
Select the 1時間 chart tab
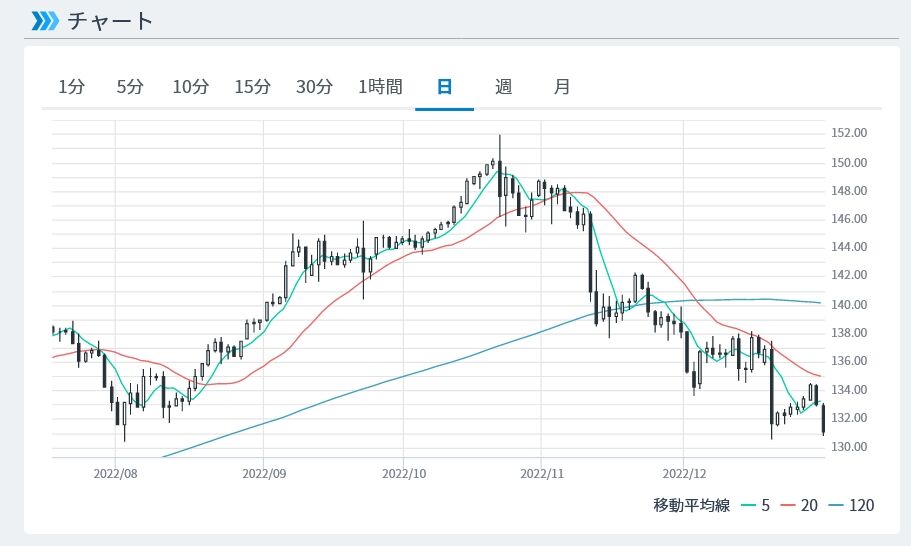point(380,87)
